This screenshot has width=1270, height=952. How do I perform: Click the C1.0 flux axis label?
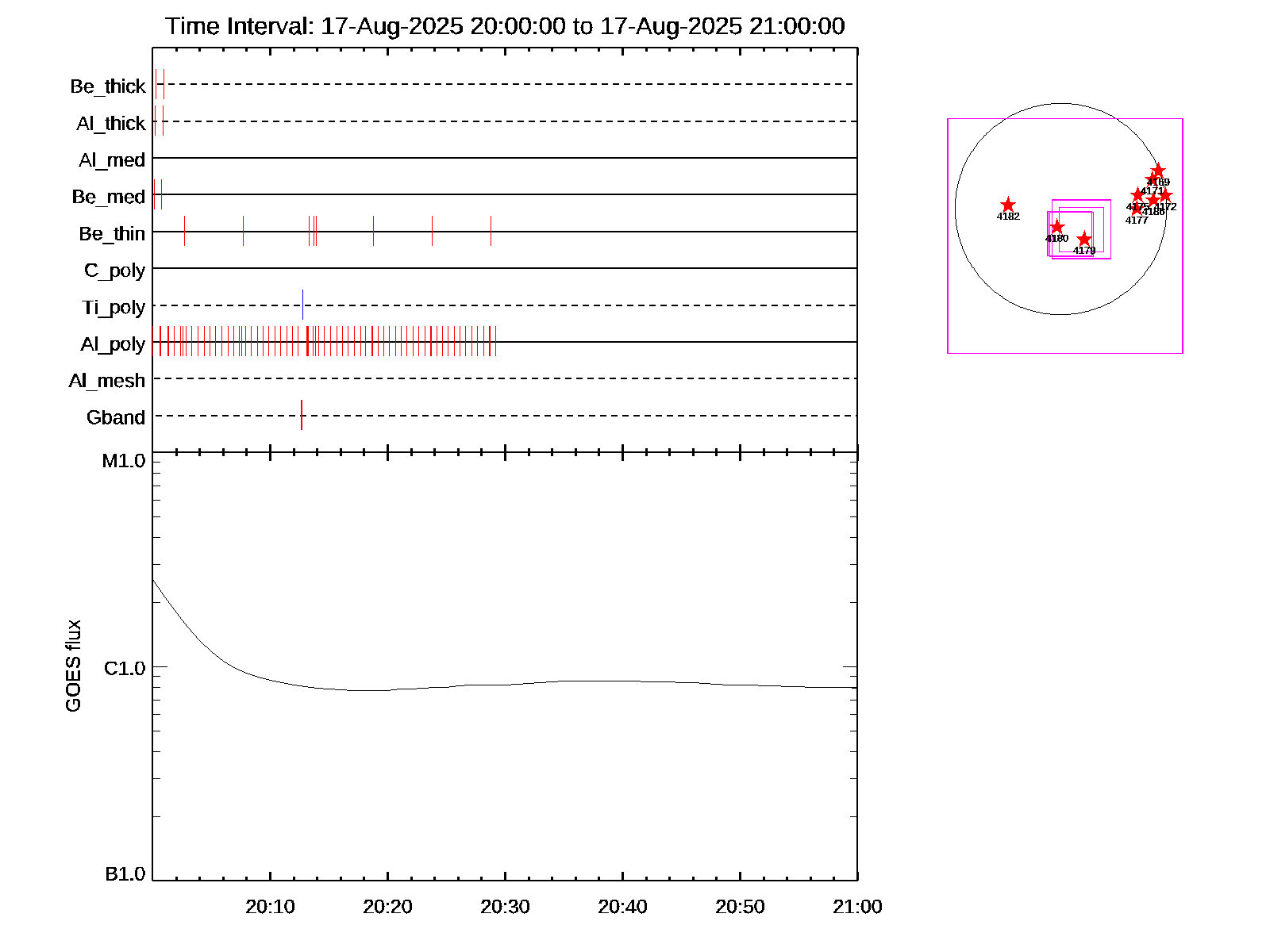(125, 669)
